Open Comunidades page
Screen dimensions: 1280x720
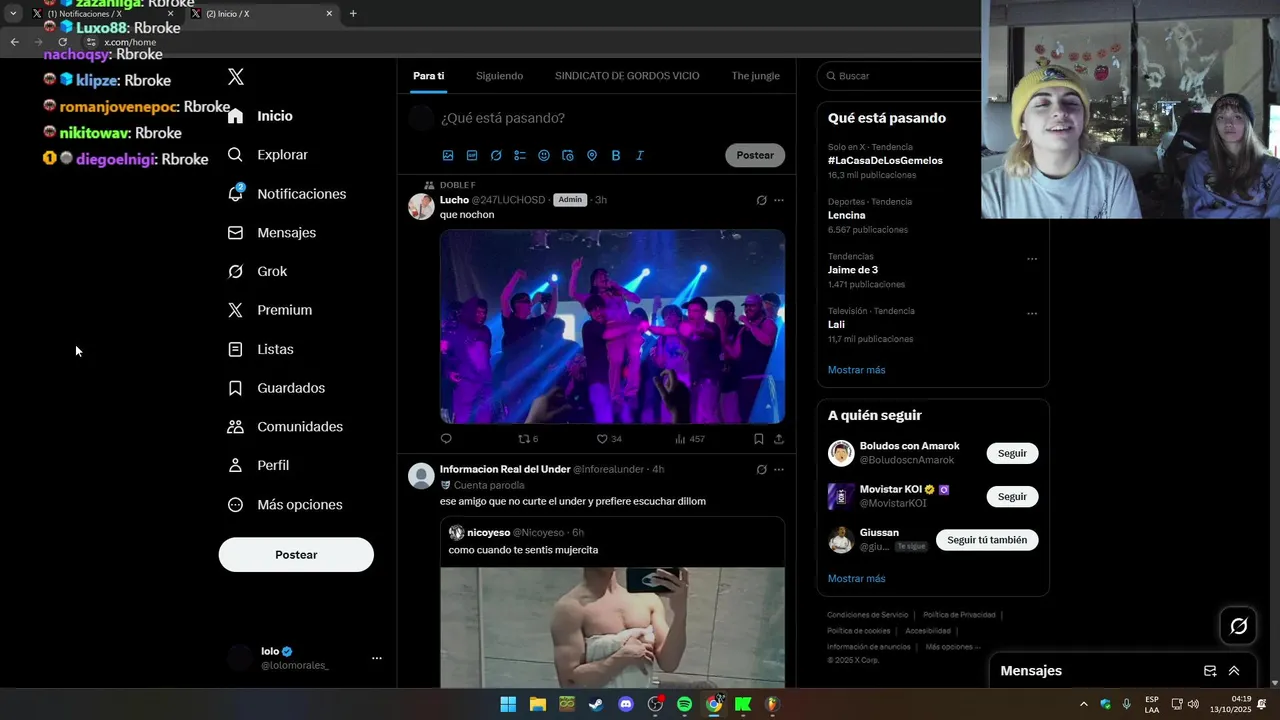285,427
